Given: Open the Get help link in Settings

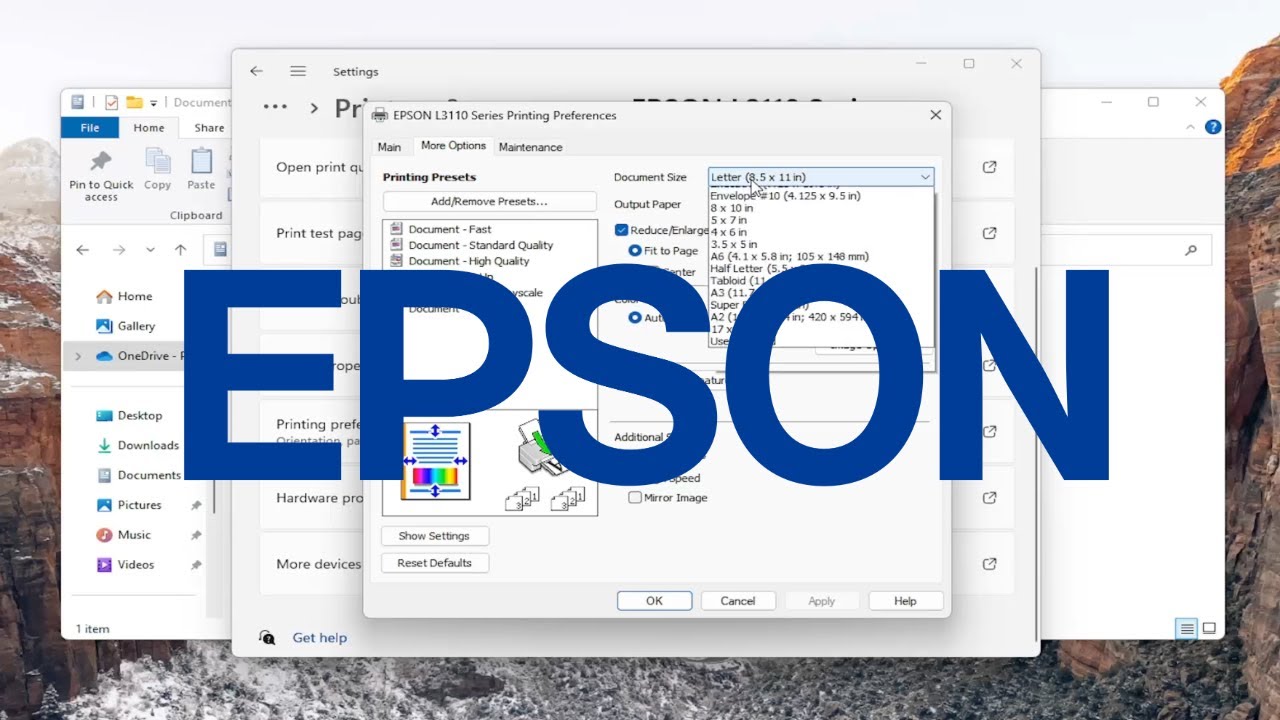Looking at the screenshot, I should pyautogui.click(x=320, y=637).
